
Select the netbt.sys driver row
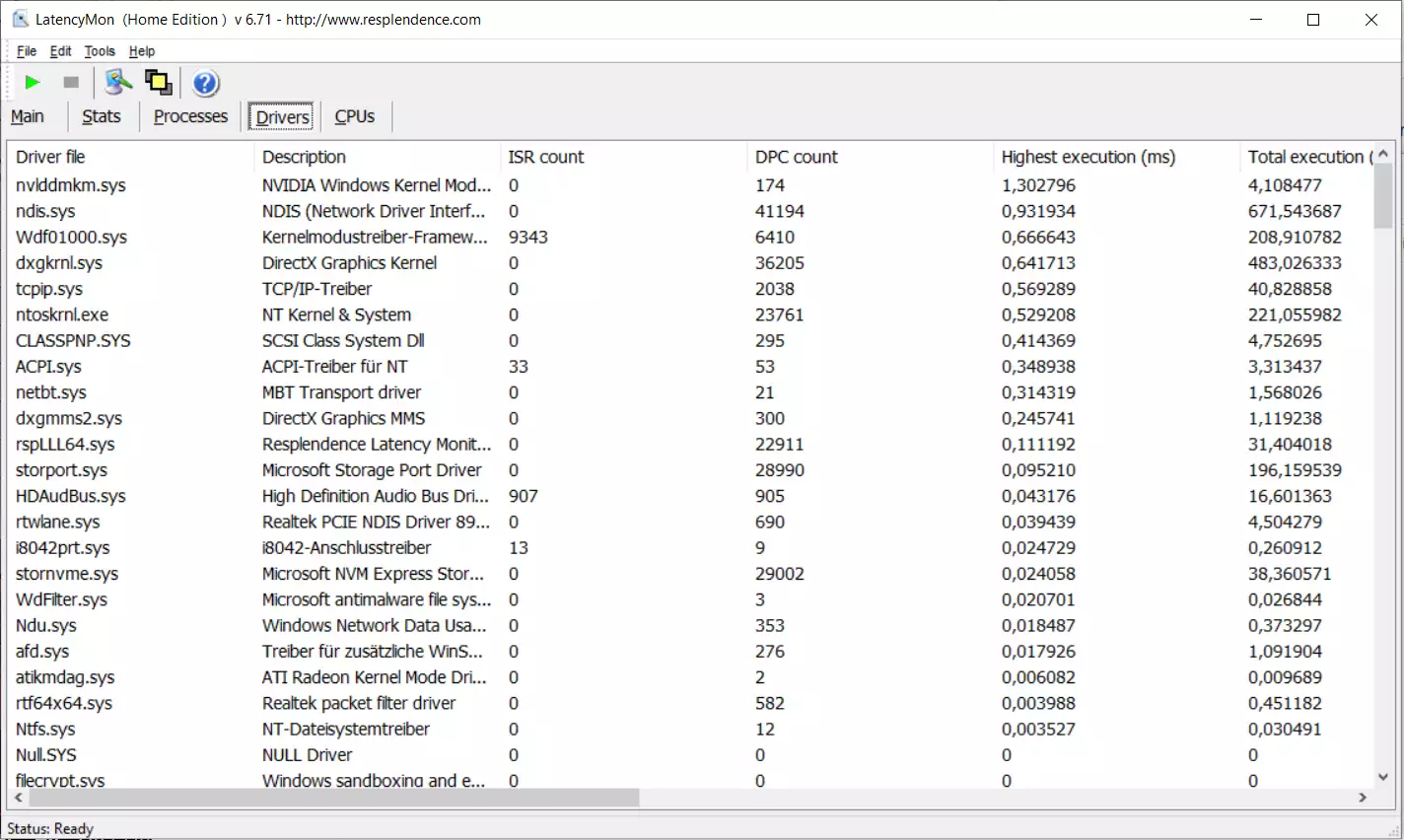coord(690,392)
